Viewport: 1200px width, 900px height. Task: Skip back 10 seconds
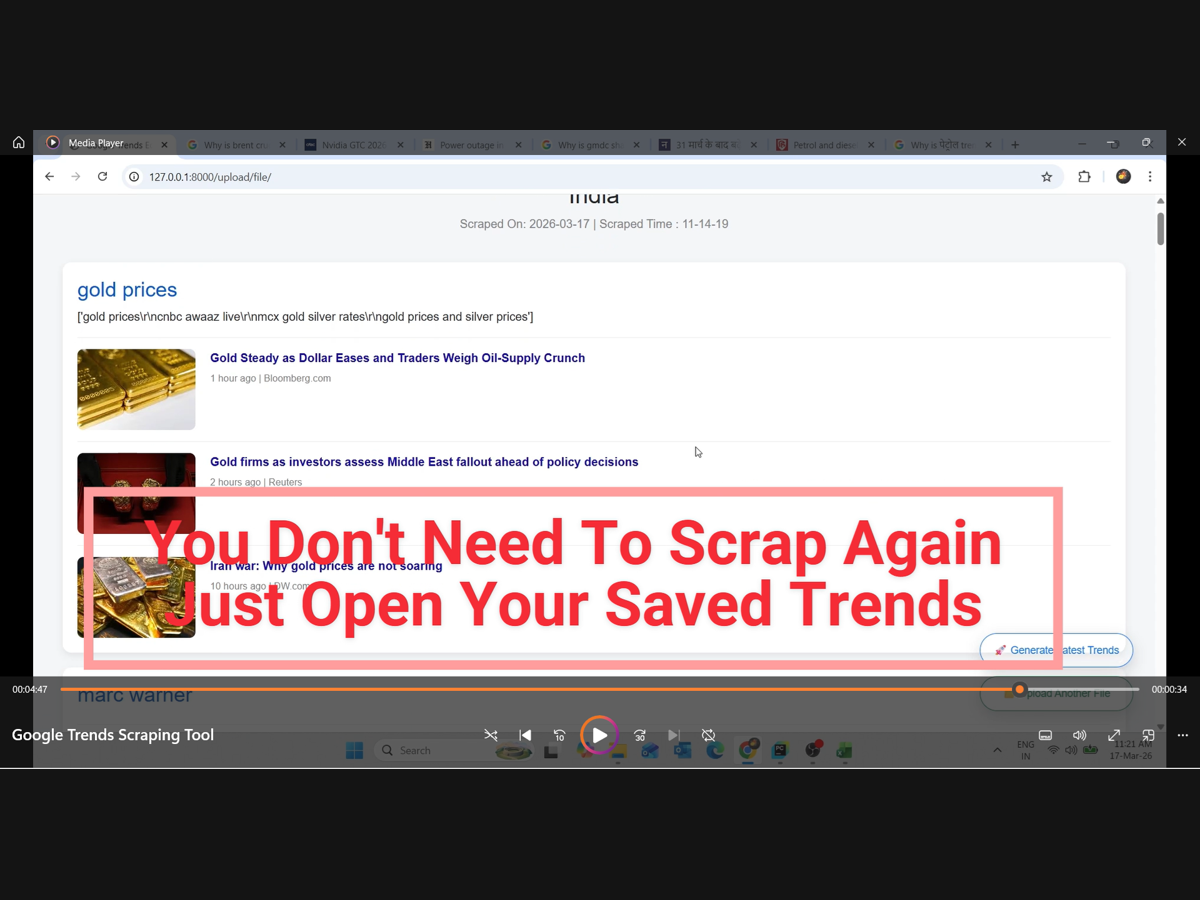tap(559, 735)
